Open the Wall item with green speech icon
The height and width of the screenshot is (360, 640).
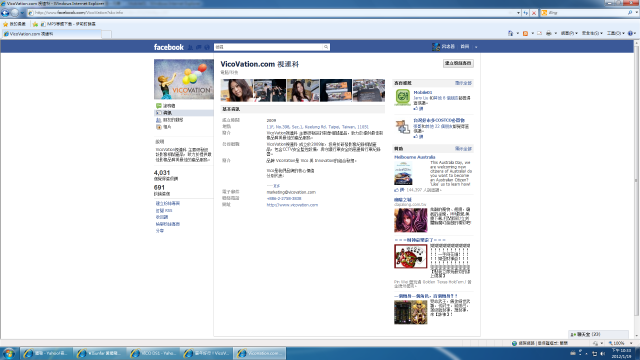point(184,106)
